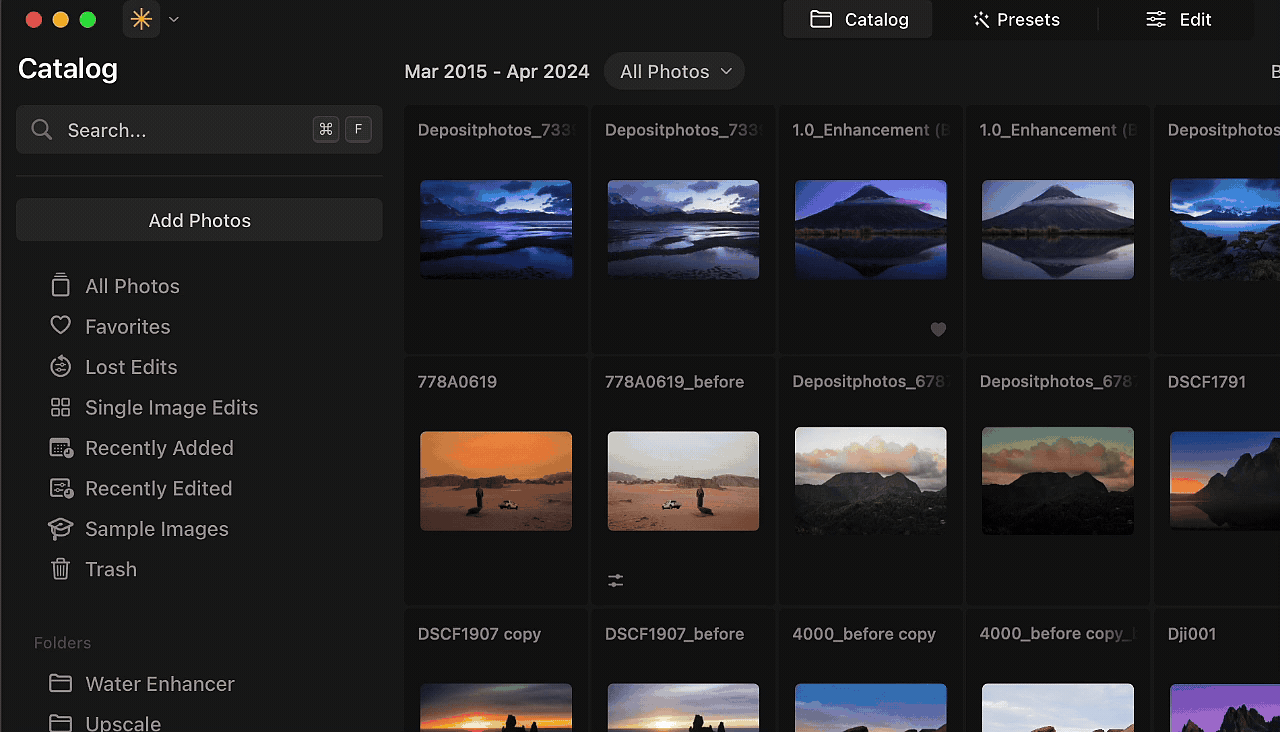This screenshot has height=732, width=1280.
Task: Select the 4000_before copy thumbnail
Action: 871,708
